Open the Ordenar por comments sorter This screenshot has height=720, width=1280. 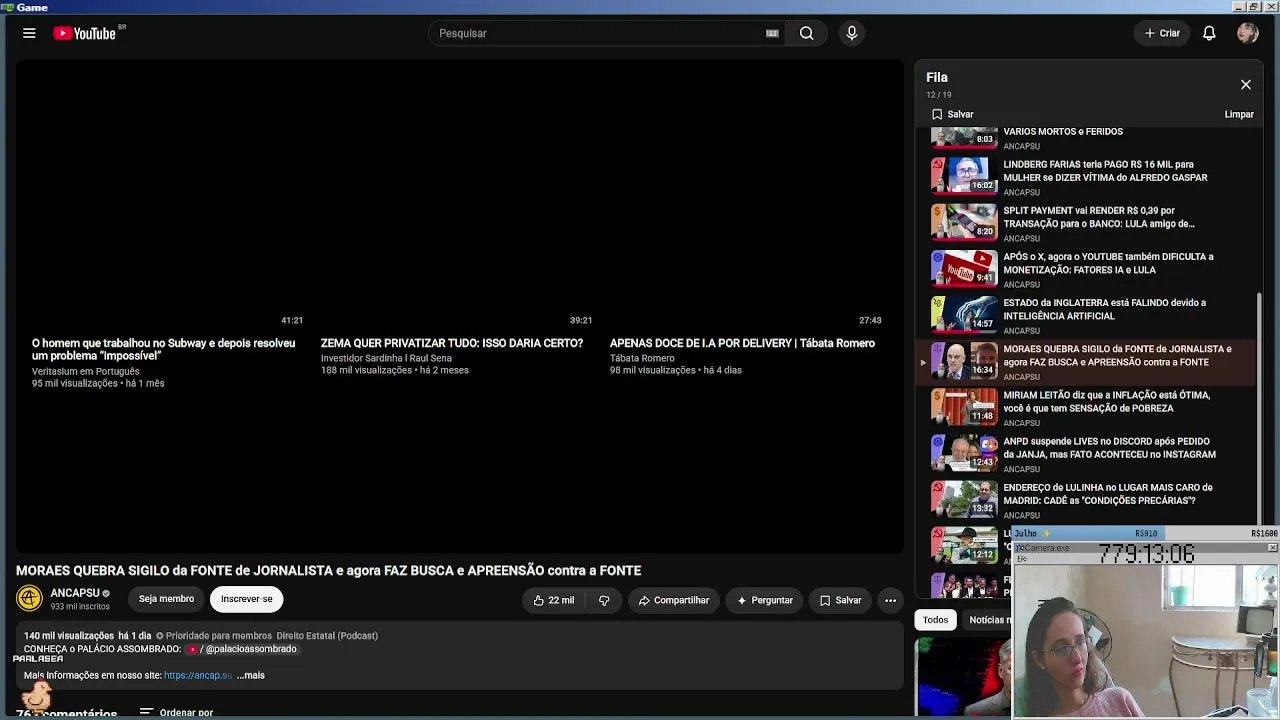[x=177, y=713]
